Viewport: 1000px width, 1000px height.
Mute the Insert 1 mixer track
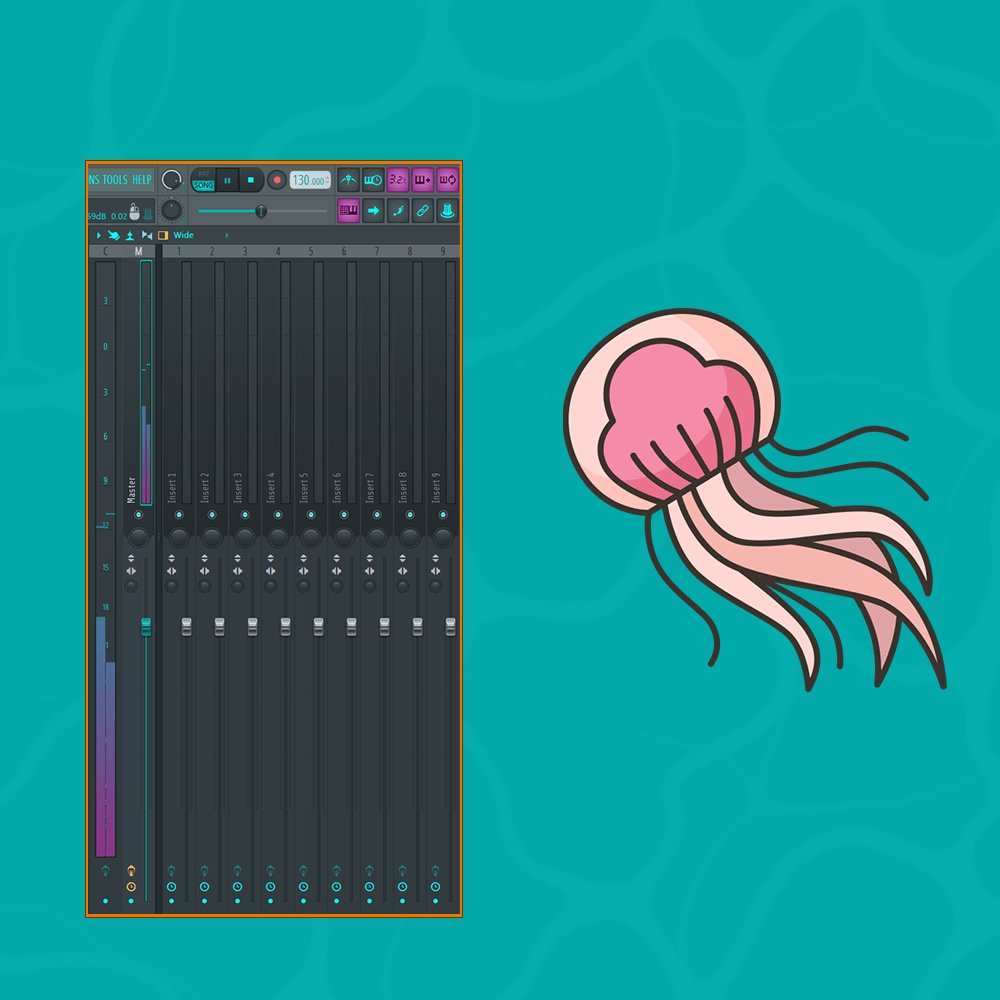171,901
